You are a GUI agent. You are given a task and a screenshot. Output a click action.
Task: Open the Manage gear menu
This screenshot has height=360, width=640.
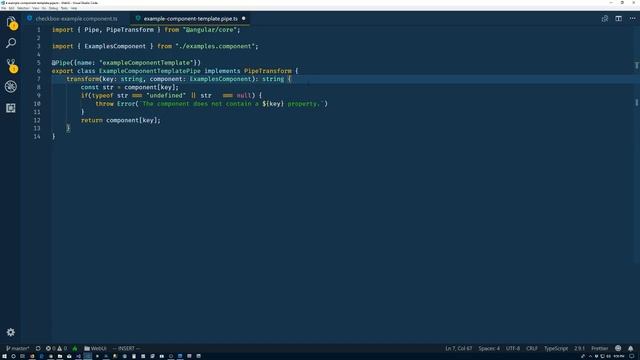(11, 332)
